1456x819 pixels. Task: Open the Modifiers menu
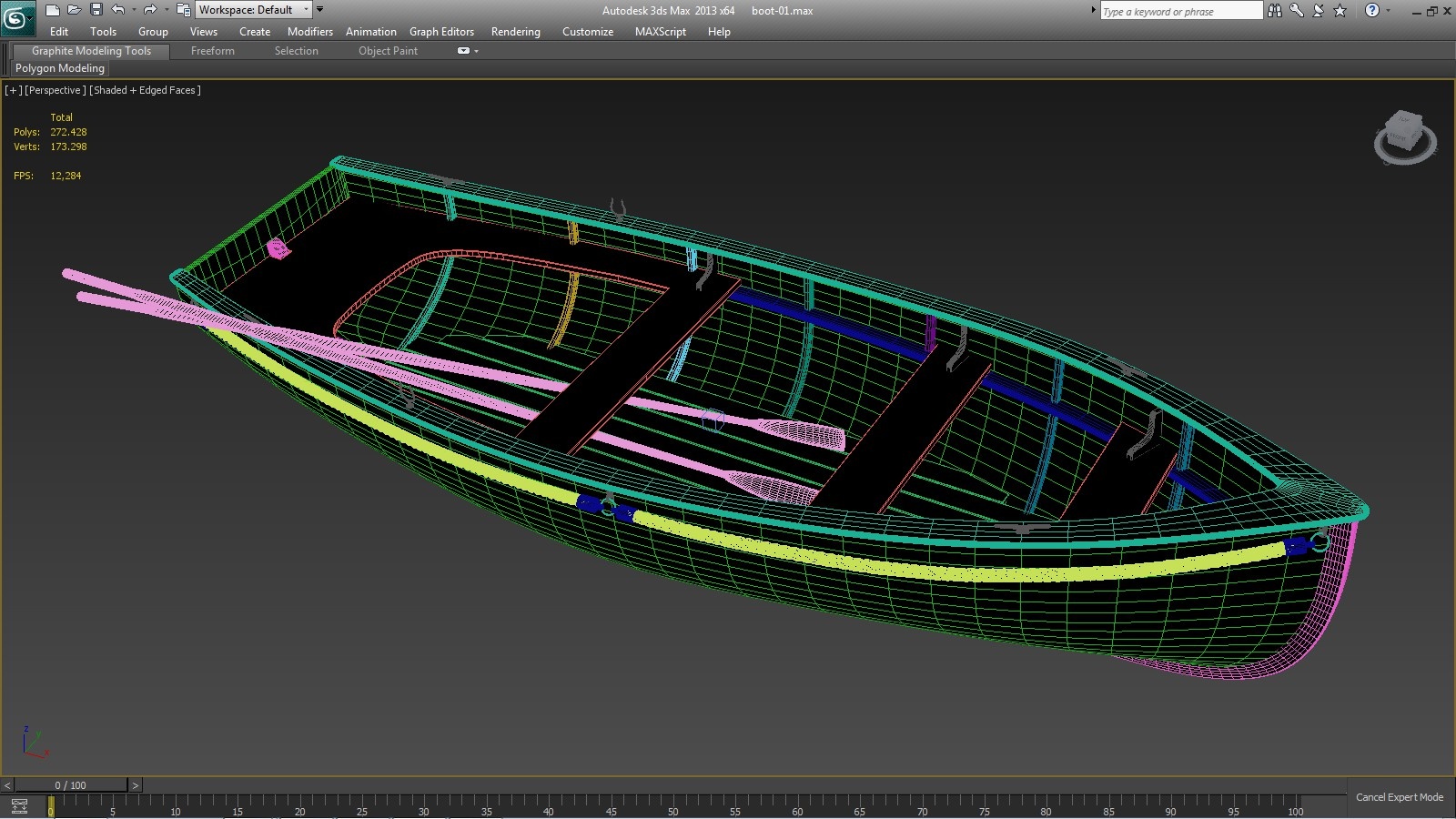(x=310, y=32)
